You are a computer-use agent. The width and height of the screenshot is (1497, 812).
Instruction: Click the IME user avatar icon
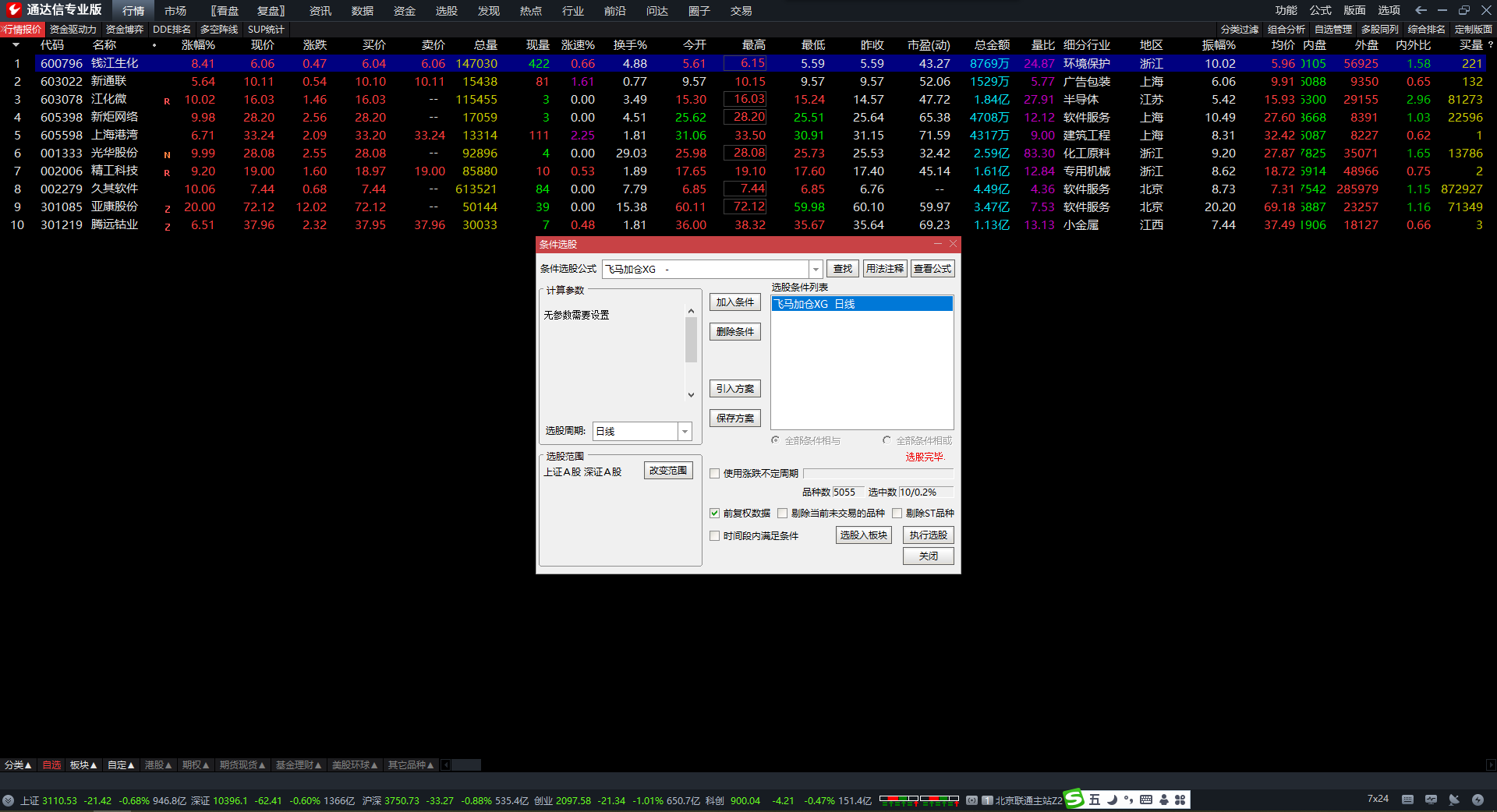(1163, 800)
